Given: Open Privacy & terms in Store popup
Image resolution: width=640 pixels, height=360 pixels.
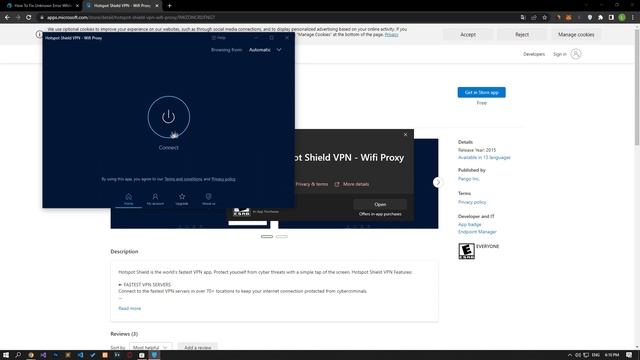Looking at the screenshot, I should pos(312,184).
